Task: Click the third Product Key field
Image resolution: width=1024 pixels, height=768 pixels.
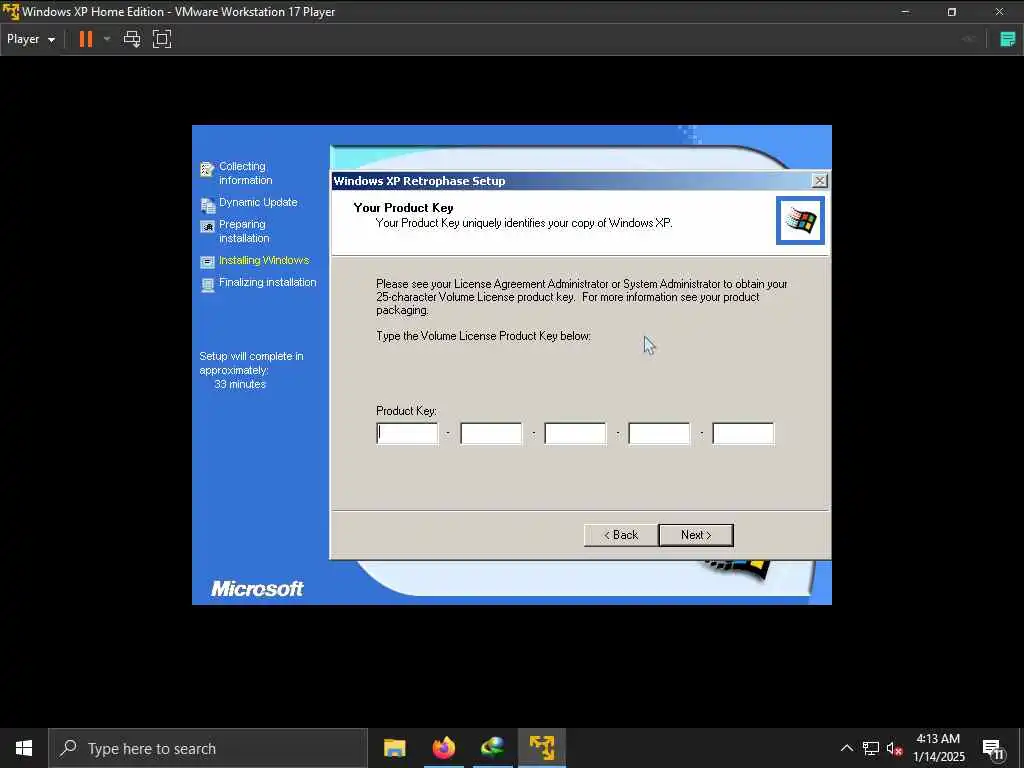Action: (575, 434)
